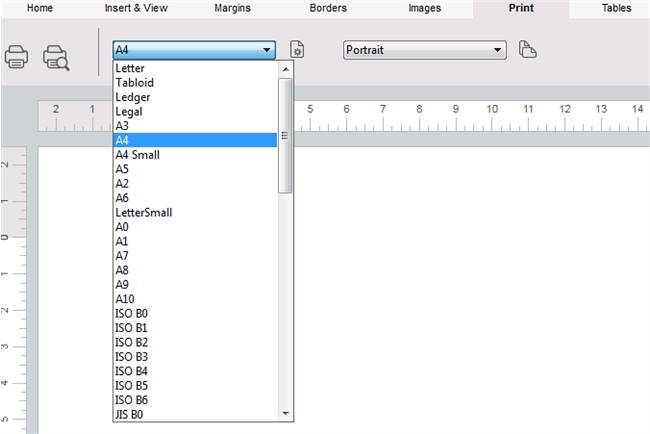Click scroll up arrow in paper list
The width and height of the screenshot is (650, 434).
coord(285,69)
